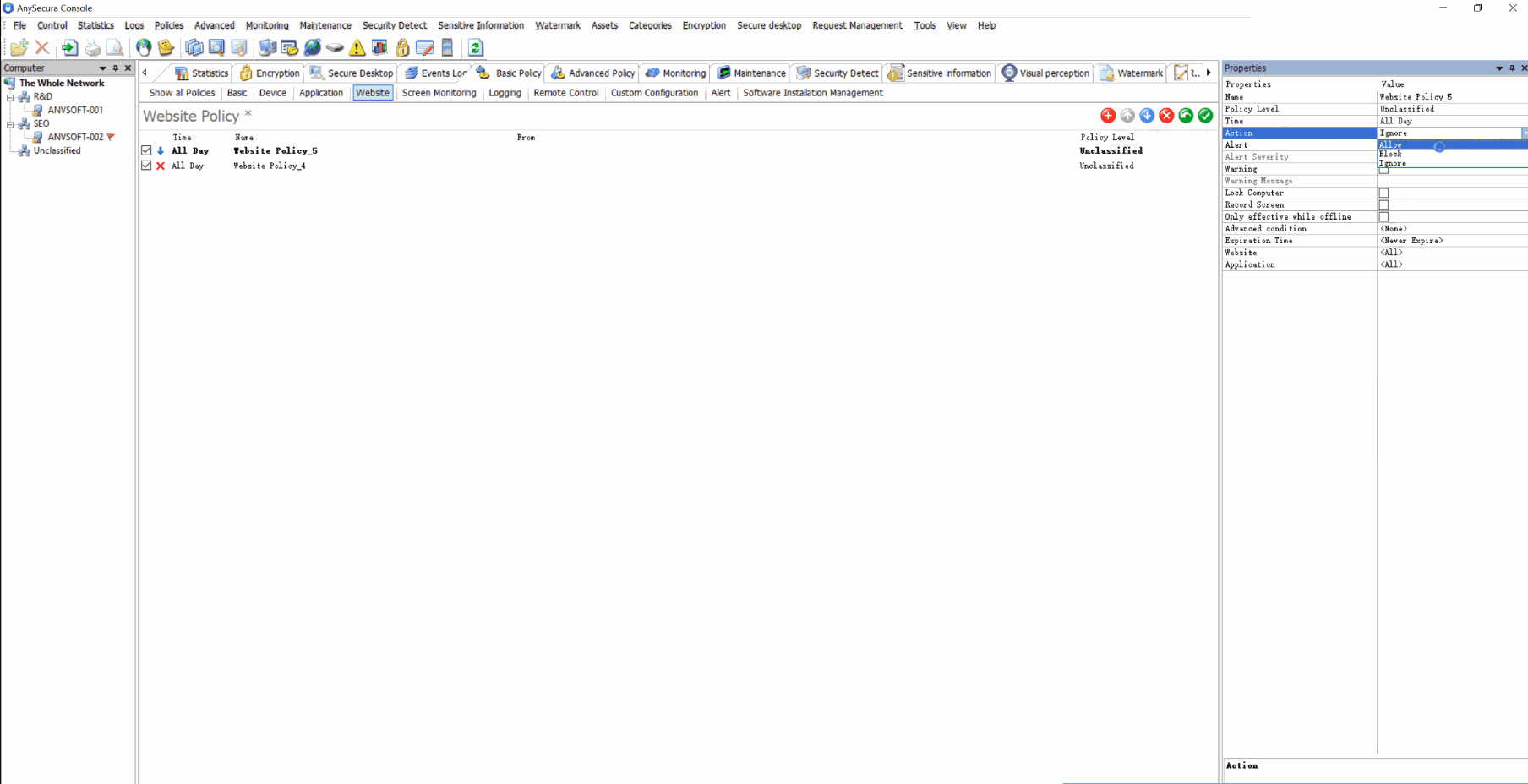The height and width of the screenshot is (784, 1528).
Task: Enable the Lock Computer checkbox in Properties
Action: coord(1383,193)
